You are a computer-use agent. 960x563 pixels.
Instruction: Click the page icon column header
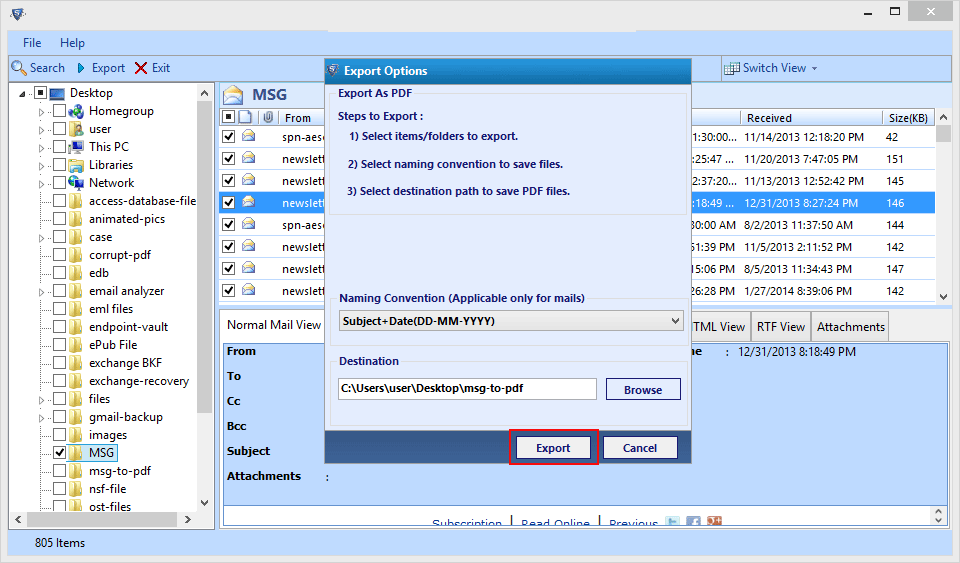245,117
